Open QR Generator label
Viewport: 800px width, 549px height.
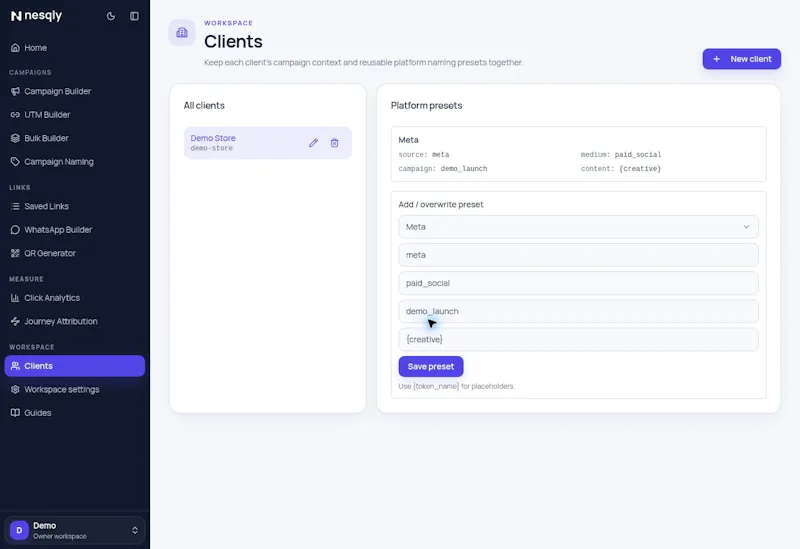pyautogui.click(x=50, y=253)
